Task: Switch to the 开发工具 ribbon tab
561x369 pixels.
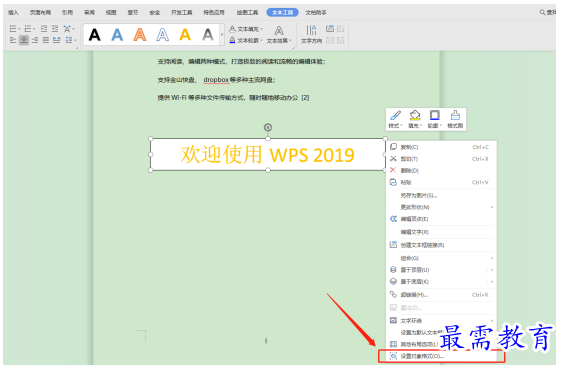Action: (181, 13)
